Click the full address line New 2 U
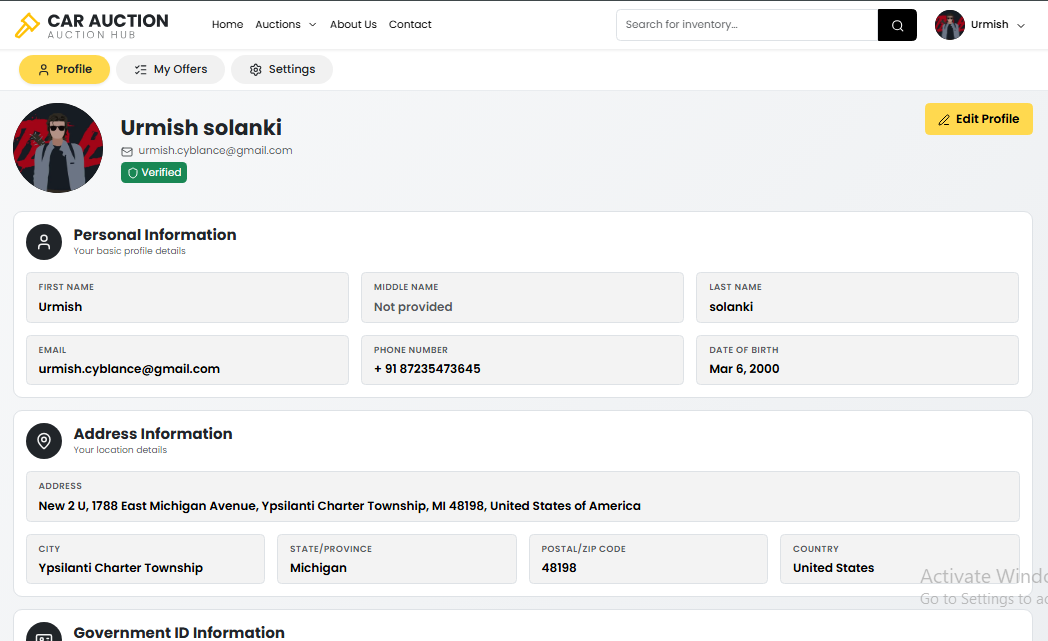1048x641 pixels. [x=340, y=506]
